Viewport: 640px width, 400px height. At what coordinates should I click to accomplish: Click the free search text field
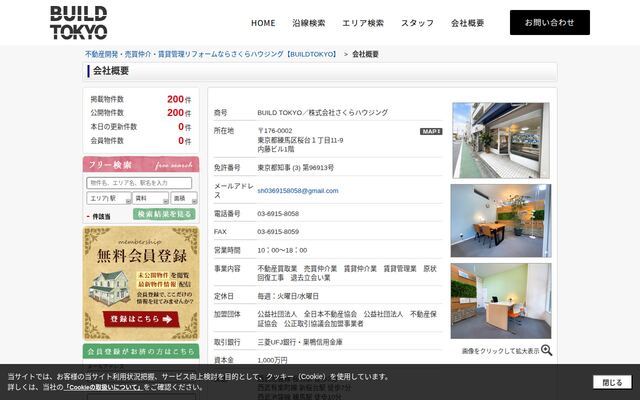pyautogui.click(x=139, y=183)
